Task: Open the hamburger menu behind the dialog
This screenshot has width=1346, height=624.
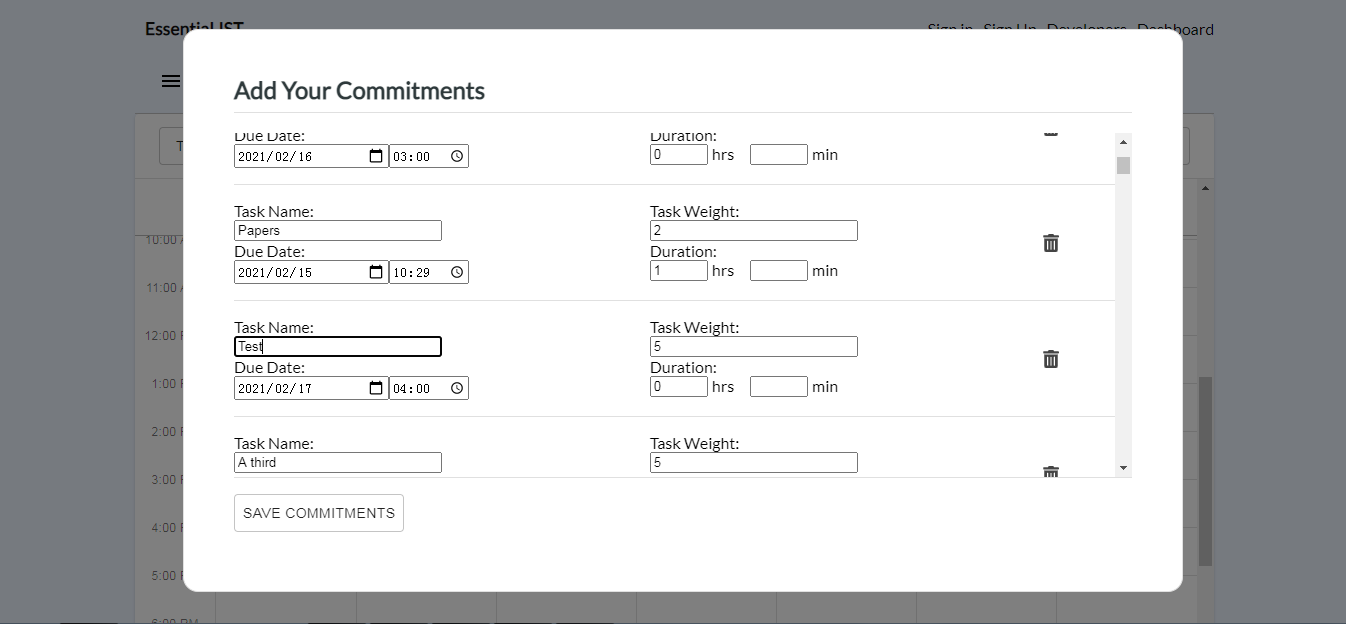Action: [171, 81]
